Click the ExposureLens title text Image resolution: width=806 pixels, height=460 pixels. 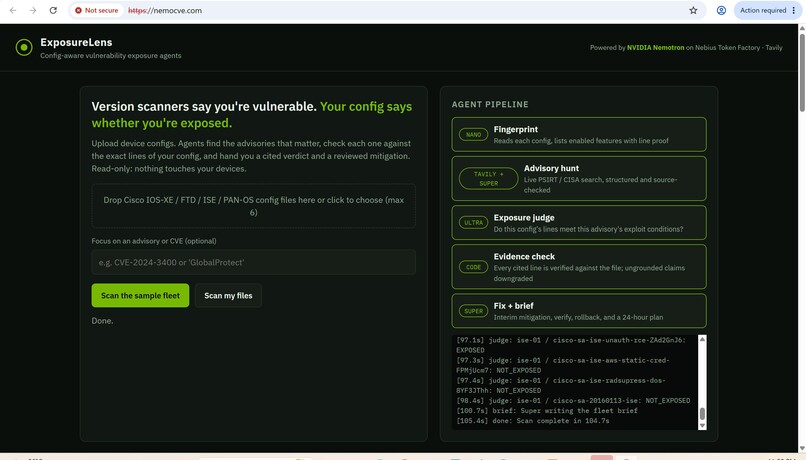click(76, 42)
